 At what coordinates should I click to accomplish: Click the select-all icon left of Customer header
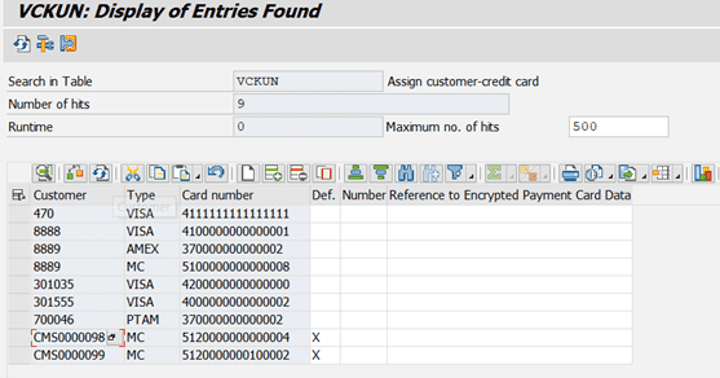point(18,195)
